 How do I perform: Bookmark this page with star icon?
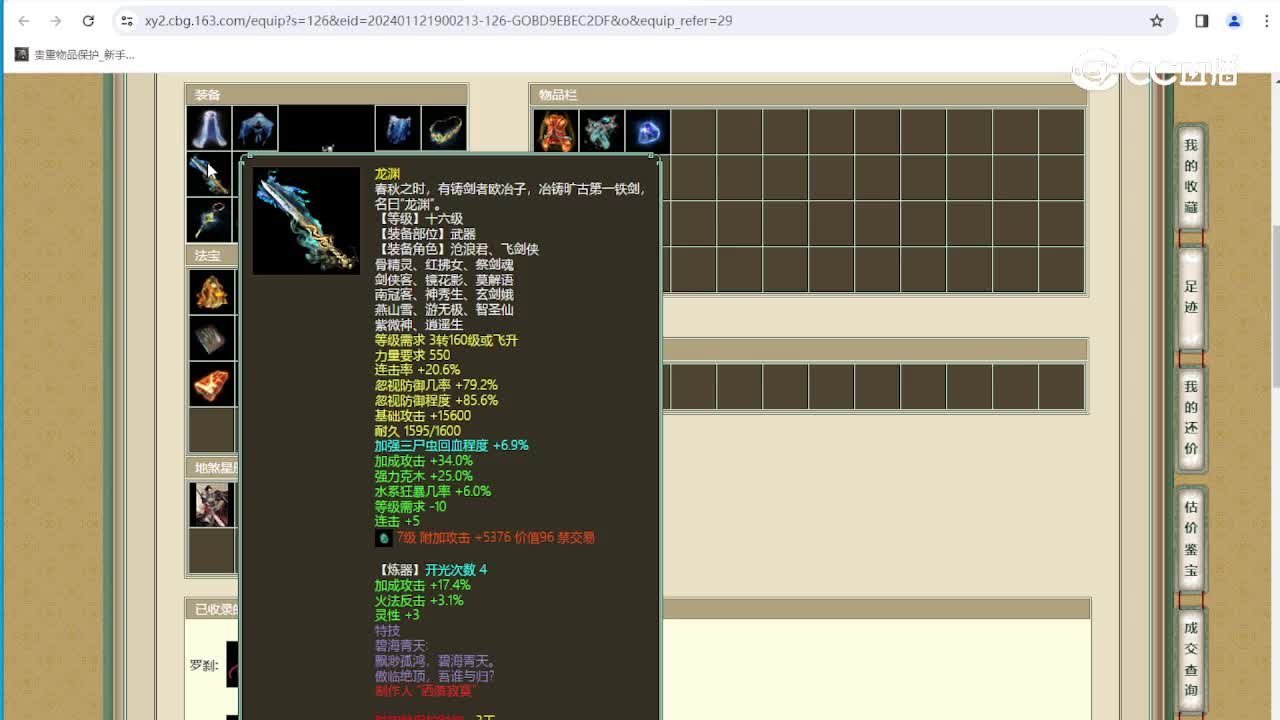[1157, 20]
